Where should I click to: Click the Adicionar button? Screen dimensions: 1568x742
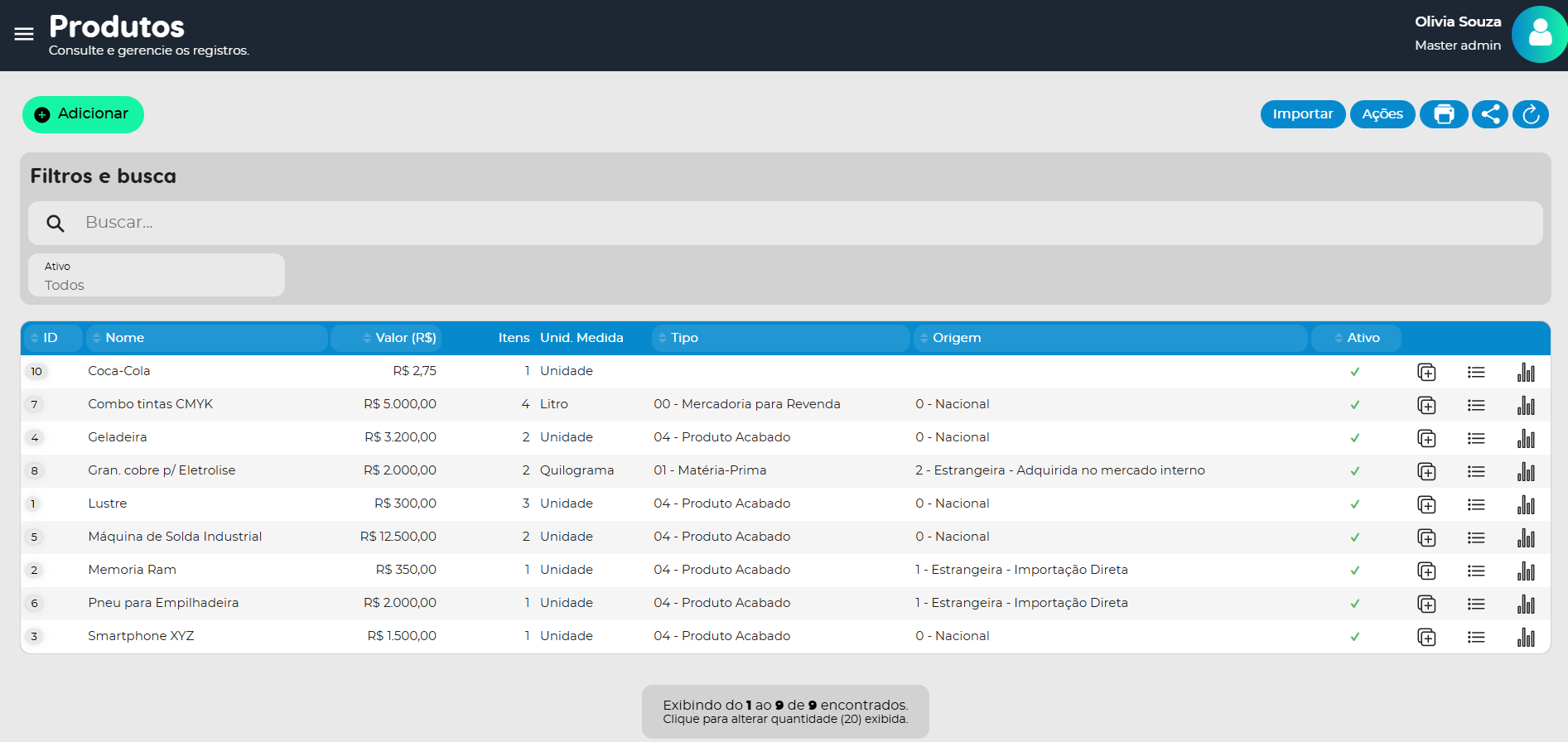pos(83,114)
